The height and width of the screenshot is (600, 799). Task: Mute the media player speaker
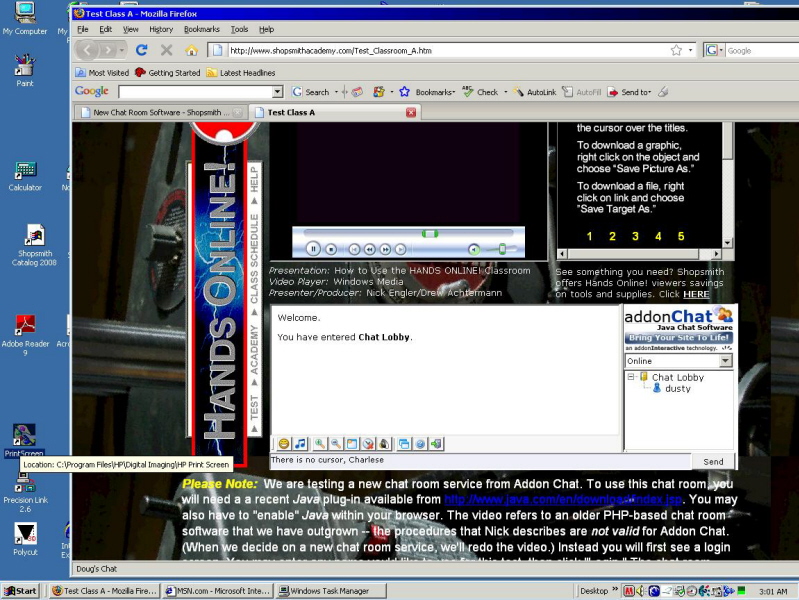tap(474, 249)
